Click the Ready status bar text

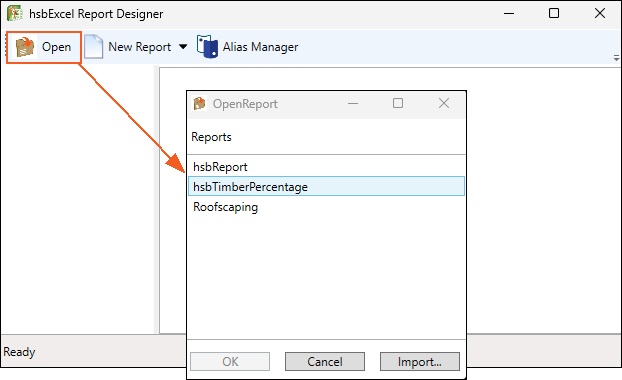coord(19,352)
